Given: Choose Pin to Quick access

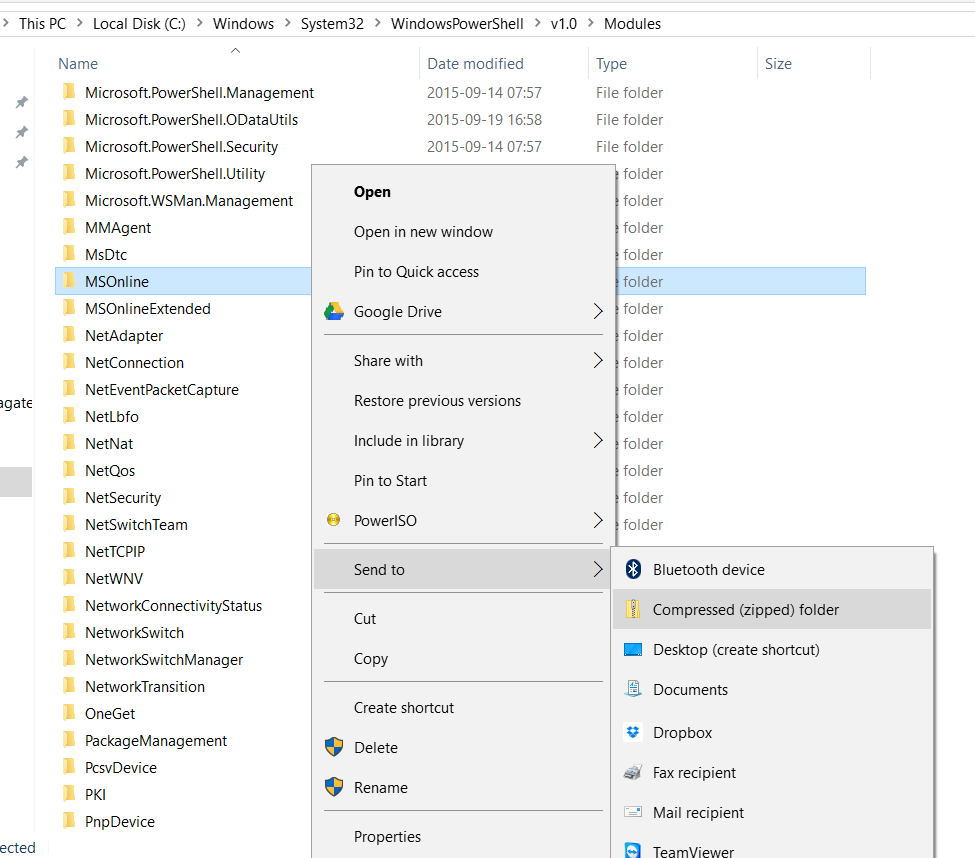Looking at the screenshot, I should [416, 272].
